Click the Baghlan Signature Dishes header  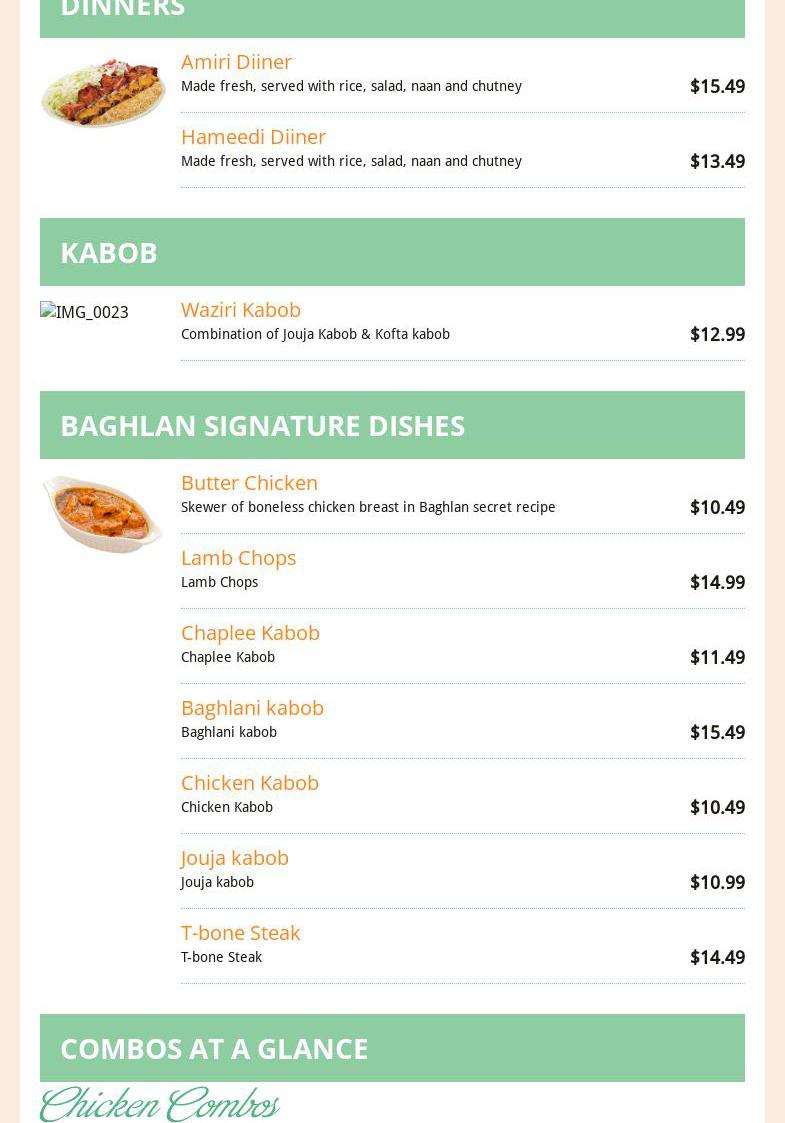pyautogui.click(x=262, y=426)
